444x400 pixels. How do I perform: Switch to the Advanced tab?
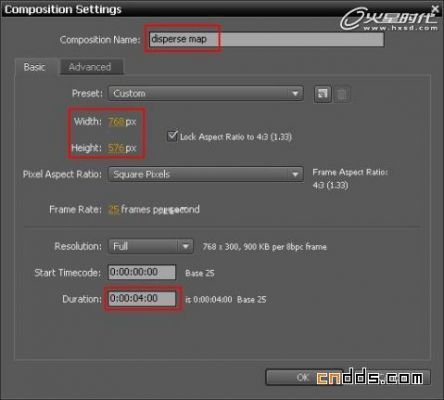(x=90, y=67)
